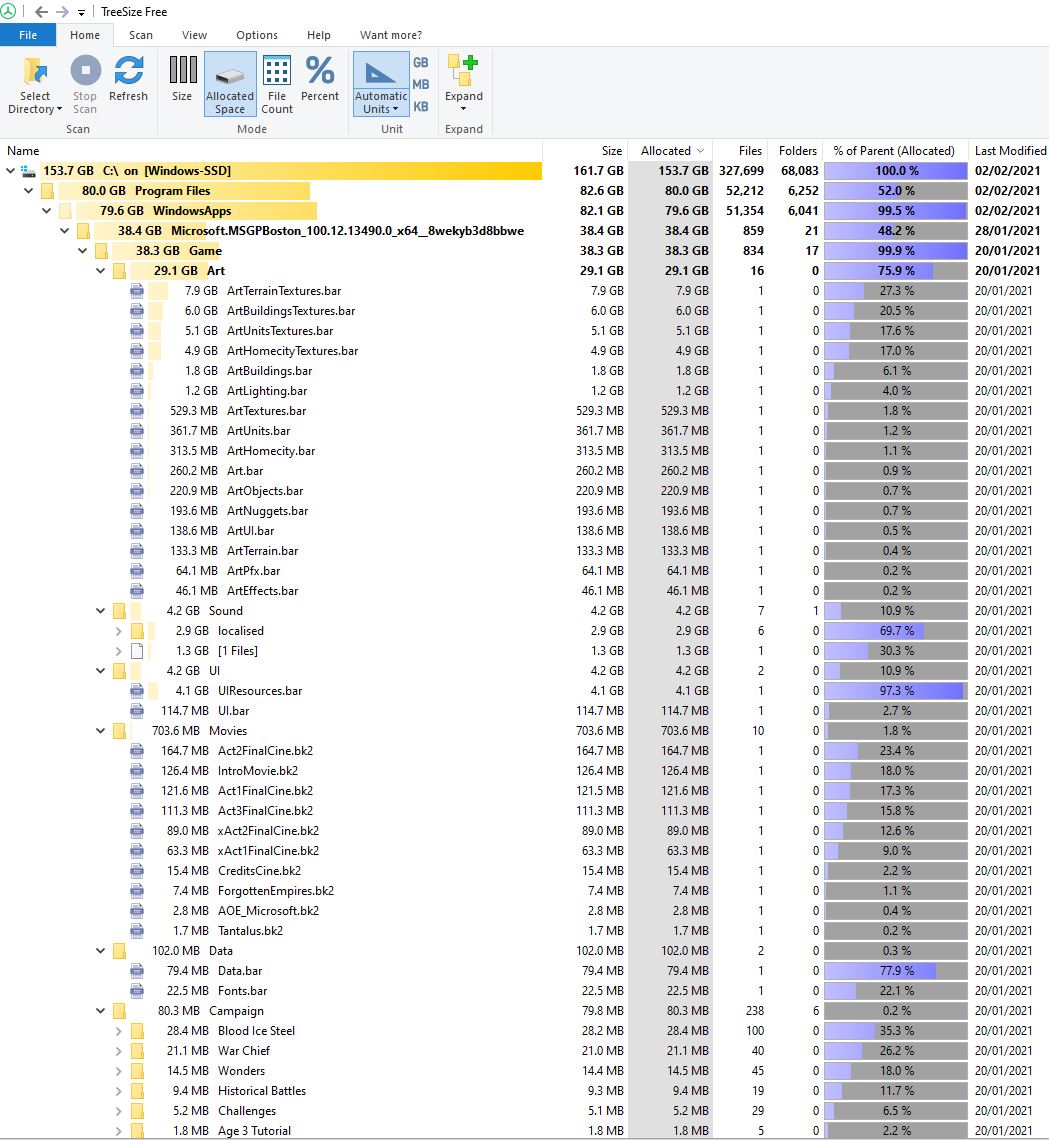Click the Stop Scan icon
Screen dimensions: 1049x1140
(x=85, y=71)
